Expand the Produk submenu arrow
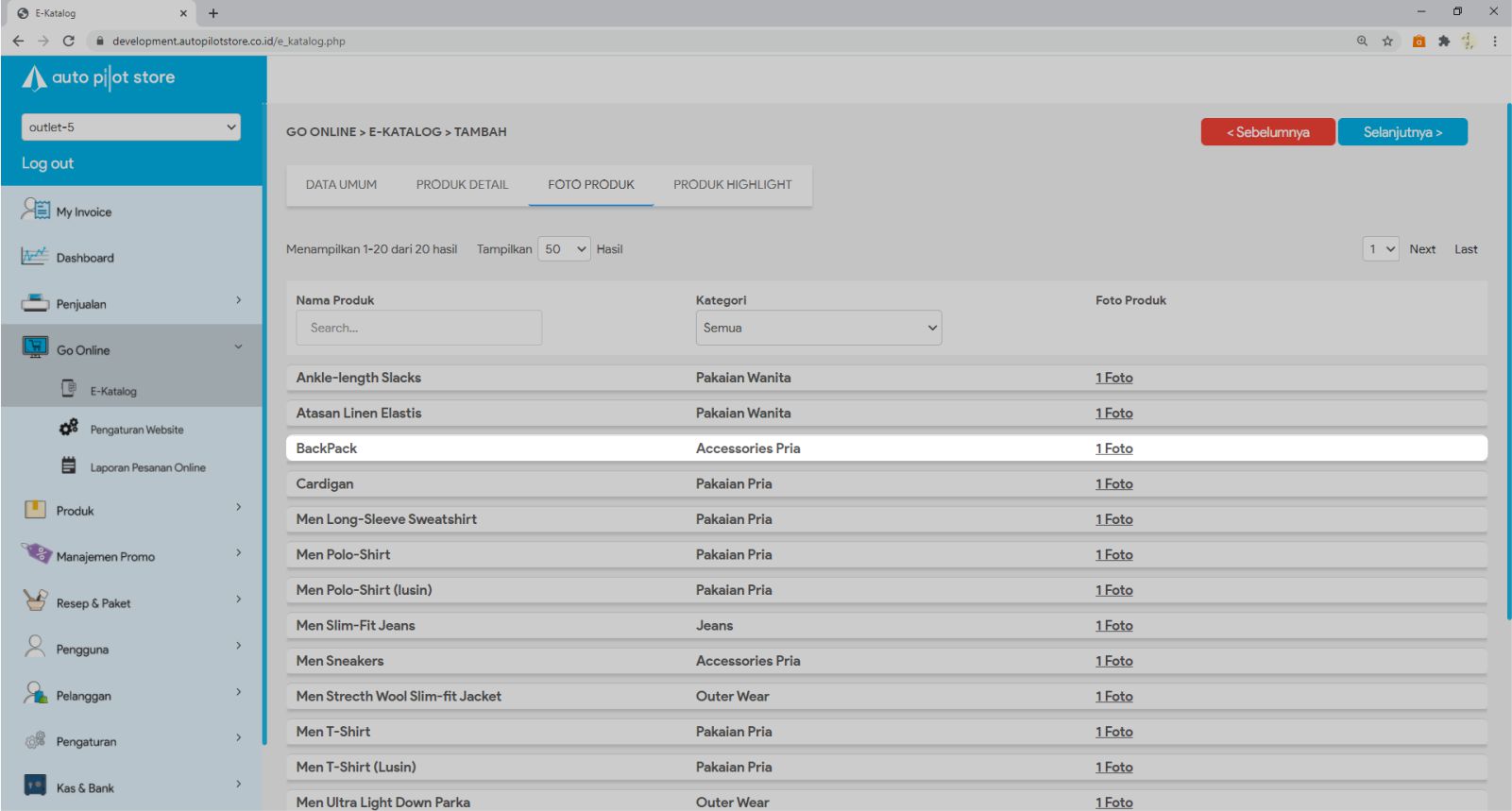 pyautogui.click(x=238, y=508)
